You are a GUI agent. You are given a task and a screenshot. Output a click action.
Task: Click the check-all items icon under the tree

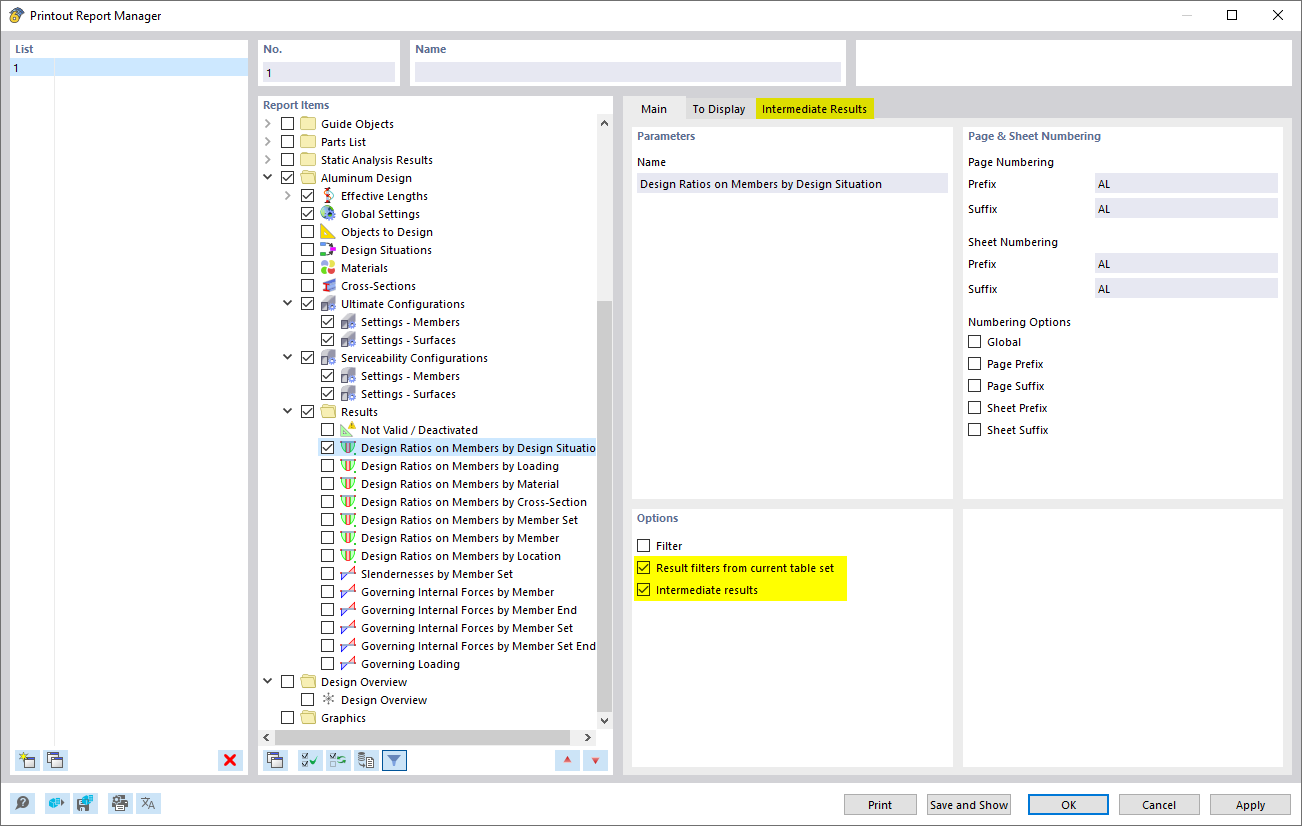click(309, 760)
